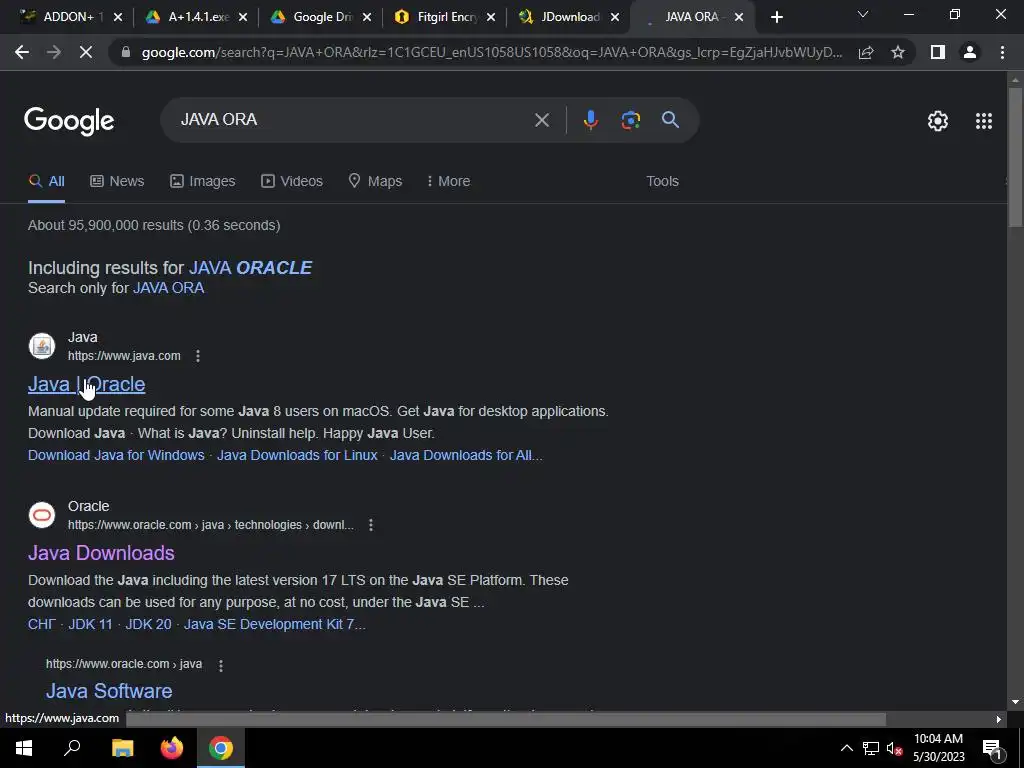This screenshot has width=1024, height=768.
Task: Show hidden tray icons
Action: 846,748
